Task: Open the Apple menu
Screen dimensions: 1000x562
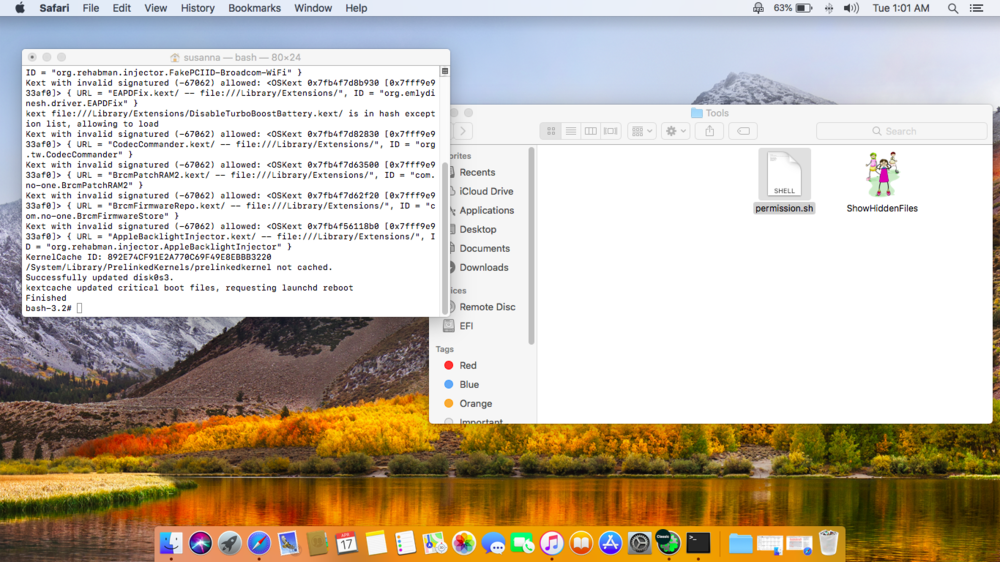Action: pyautogui.click(x=19, y=8)
